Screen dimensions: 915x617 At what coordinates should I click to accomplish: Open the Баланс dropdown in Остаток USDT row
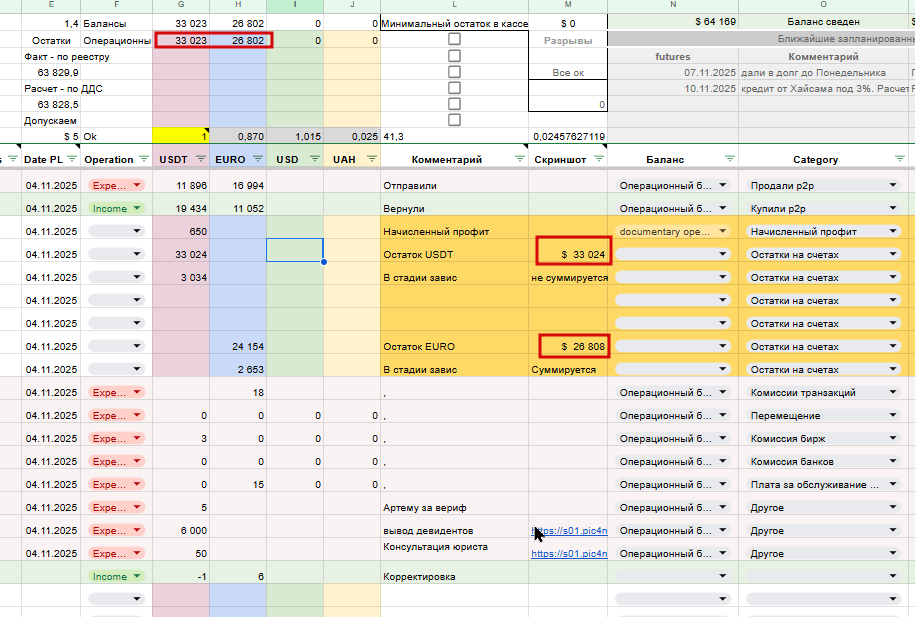coord(673,254)
